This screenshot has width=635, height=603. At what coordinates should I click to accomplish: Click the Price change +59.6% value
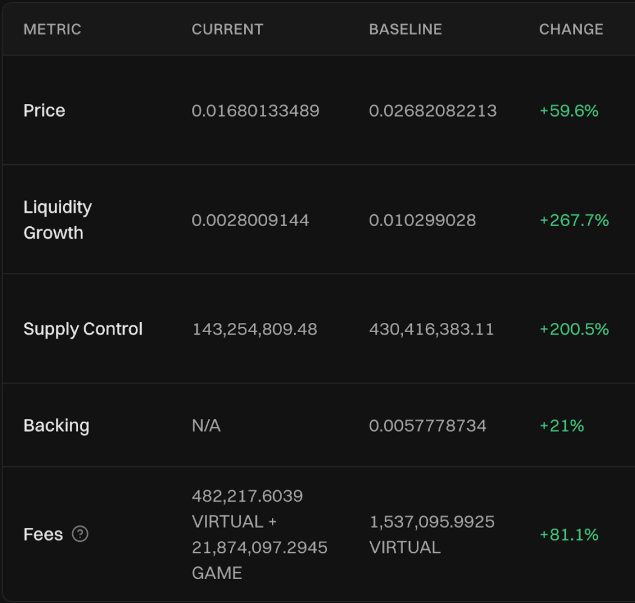(568, 110)
